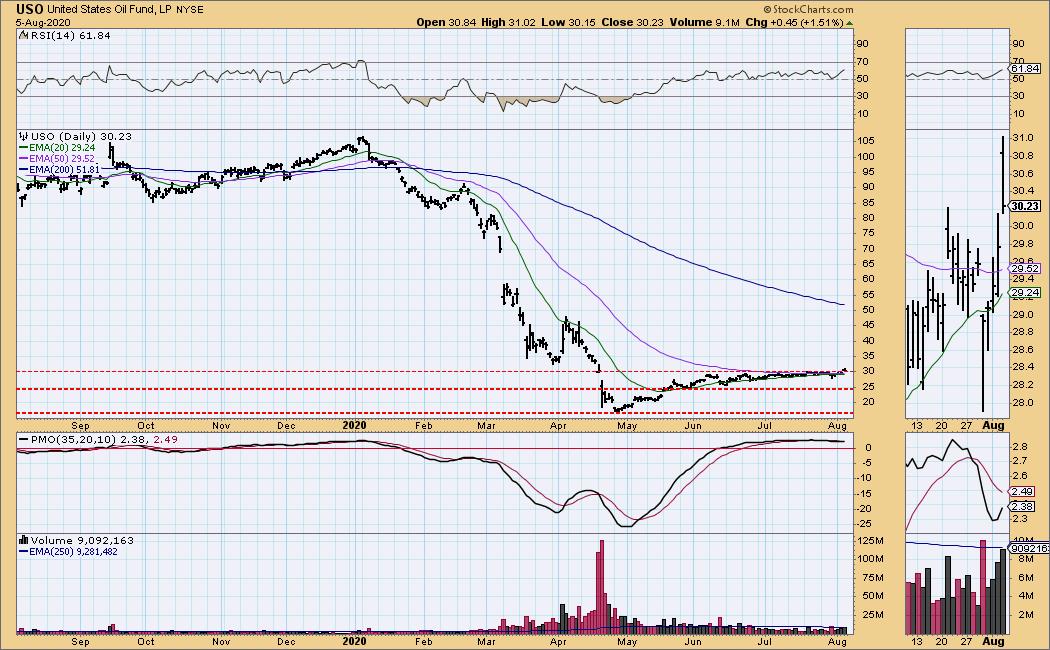Click the '30.8' label on the zoomed price axis

coord(1022,155)
